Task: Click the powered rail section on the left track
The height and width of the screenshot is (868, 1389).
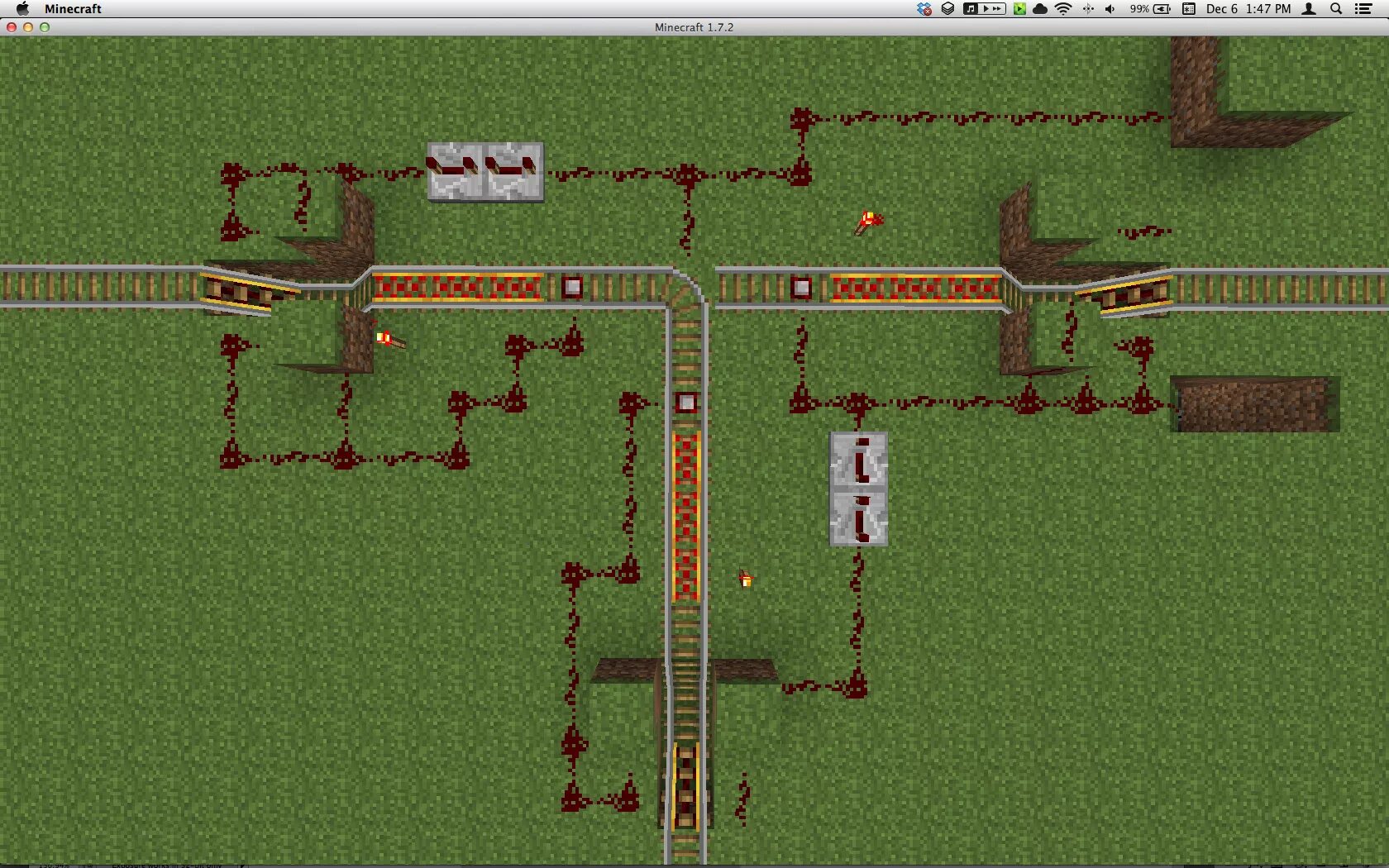Action: [x=458, y=288]
